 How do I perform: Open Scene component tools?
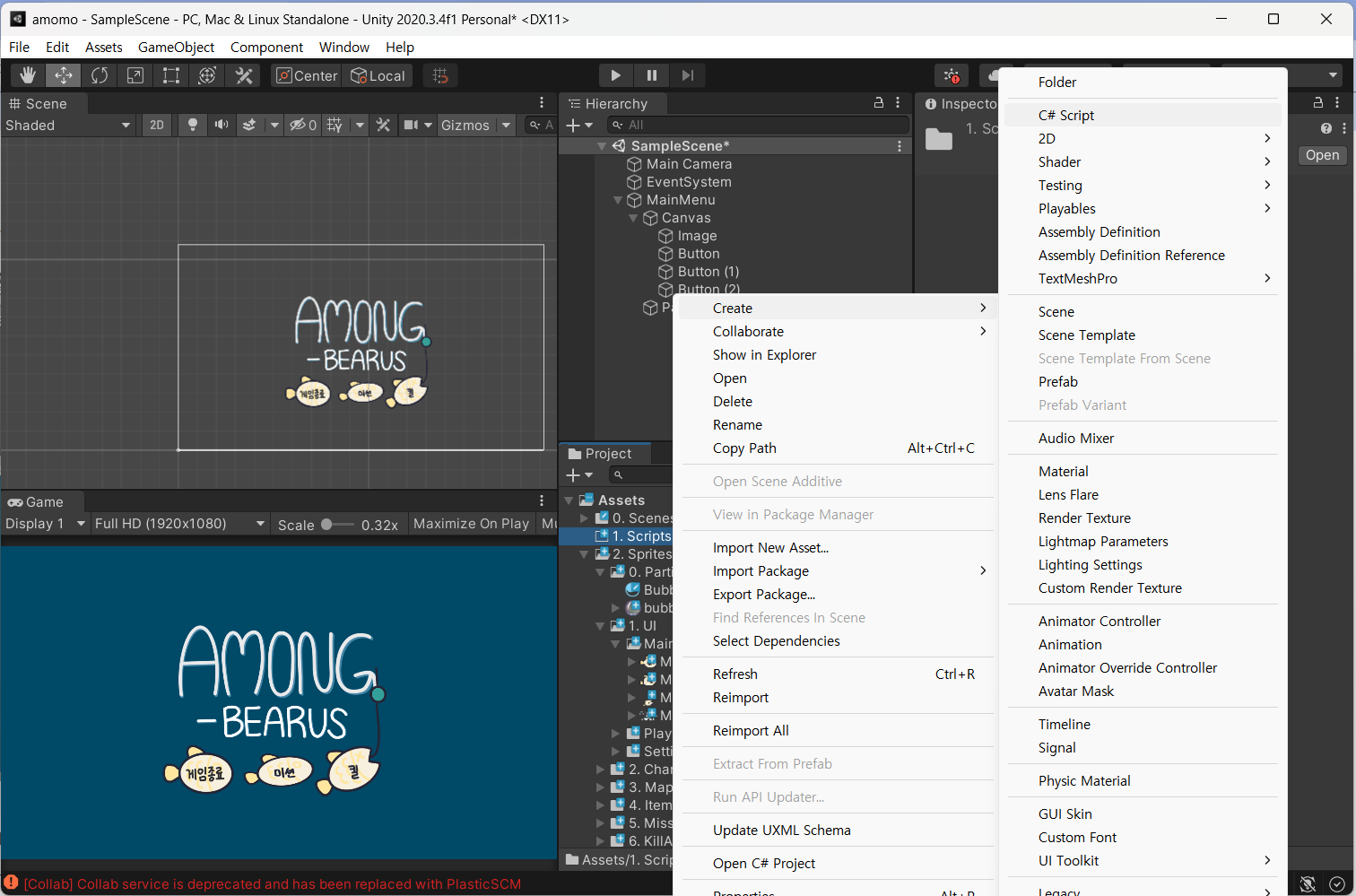tap(383, 125)
